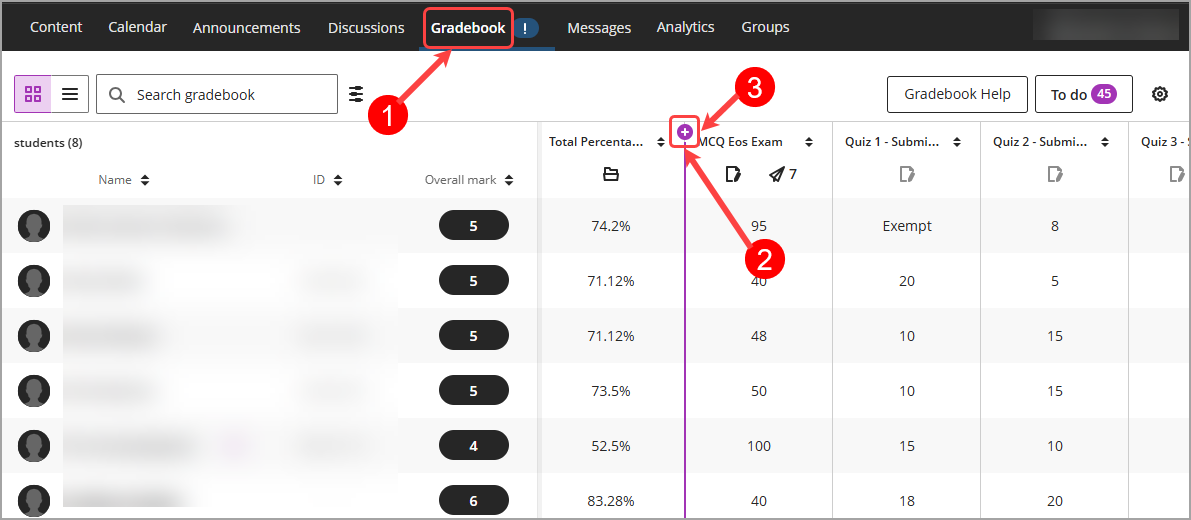Click the Quiz 1 submission icon
The image size is (1191, 520).
click(x=906, y=175)
